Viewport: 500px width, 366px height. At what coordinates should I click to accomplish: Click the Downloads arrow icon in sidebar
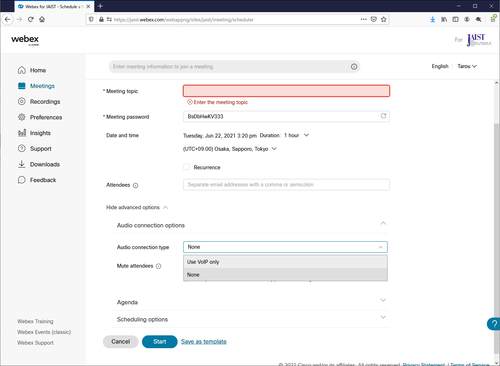[22, 164]
